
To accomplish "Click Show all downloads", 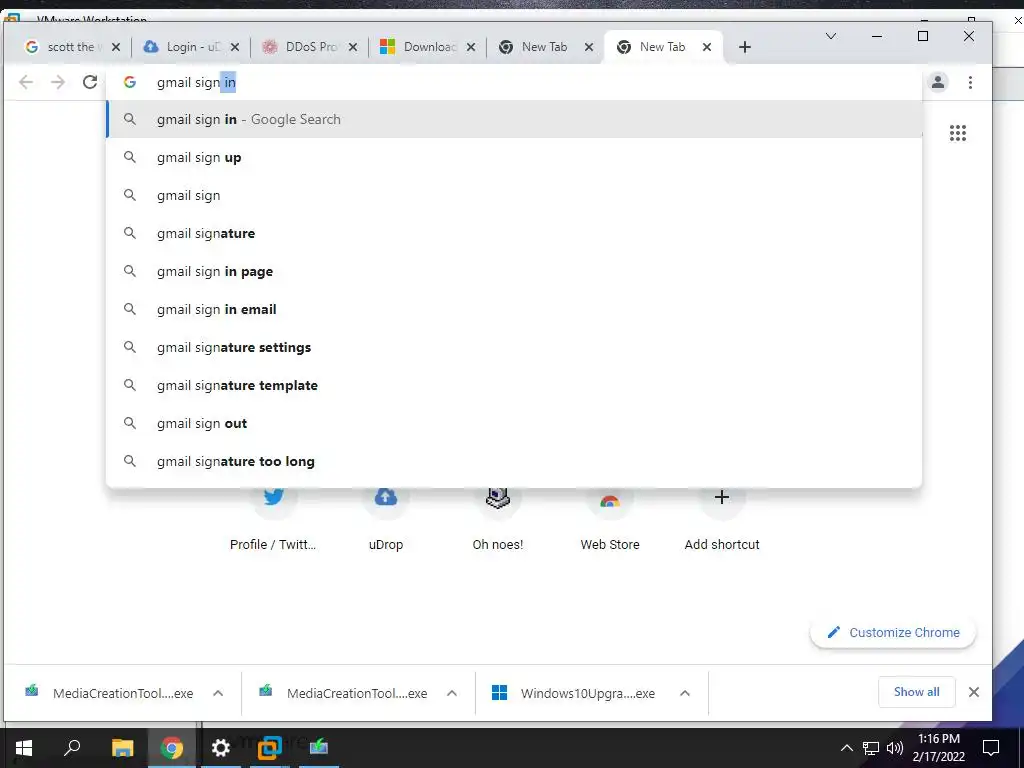I will pyautogui.click(x=916, y=692).
